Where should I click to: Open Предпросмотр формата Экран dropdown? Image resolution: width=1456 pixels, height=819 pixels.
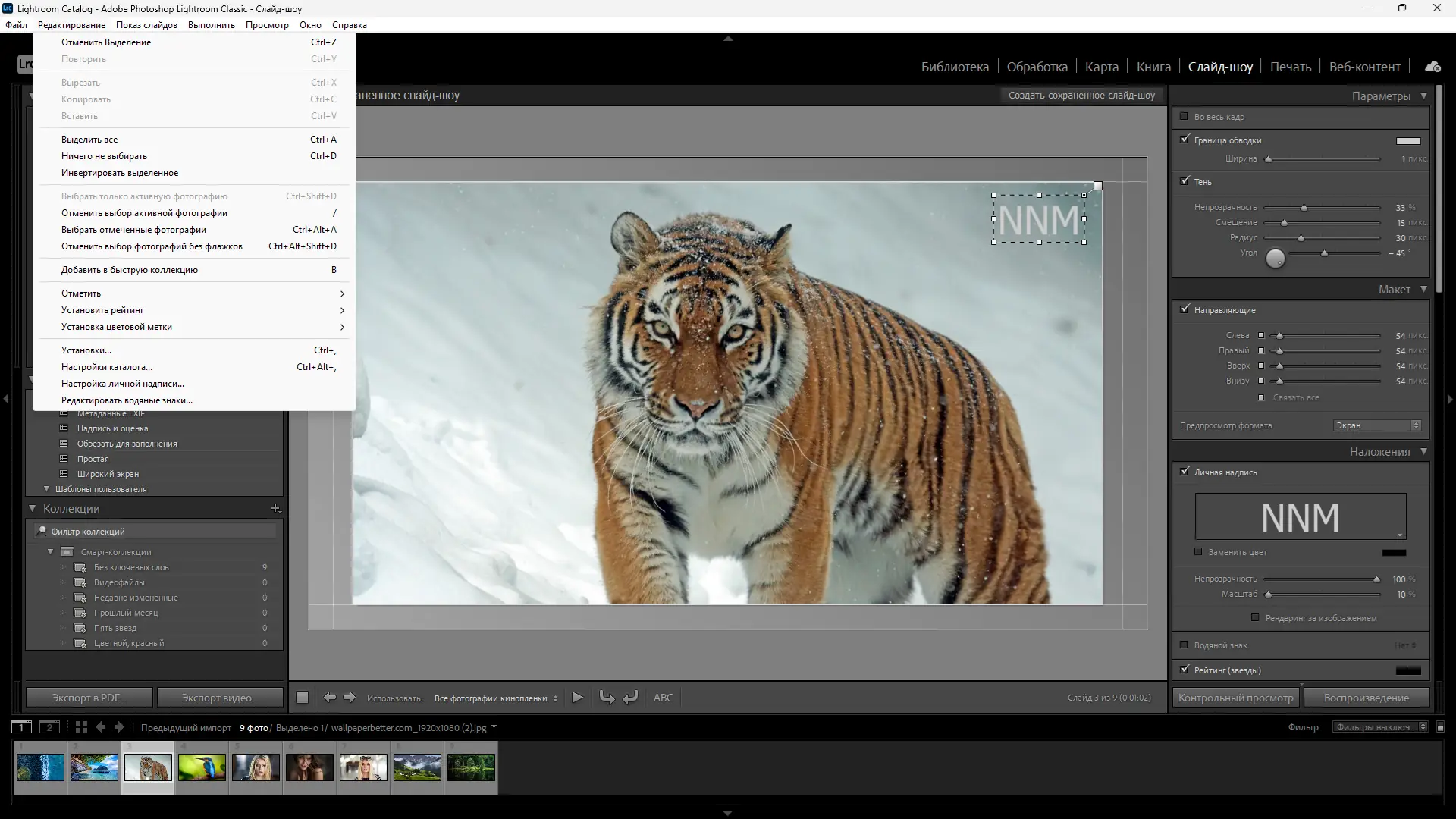pos(1376,425)
